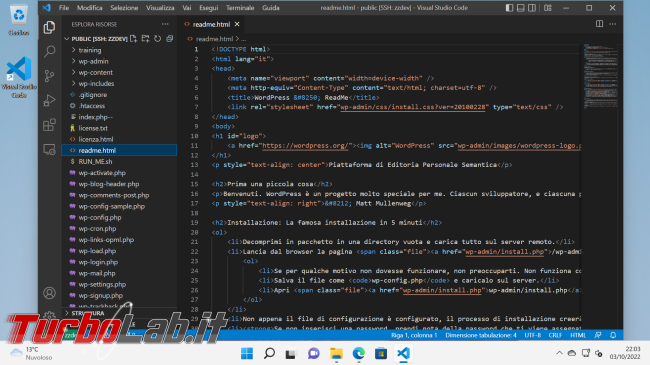Open notifications bell in status bar

(613, 335)
